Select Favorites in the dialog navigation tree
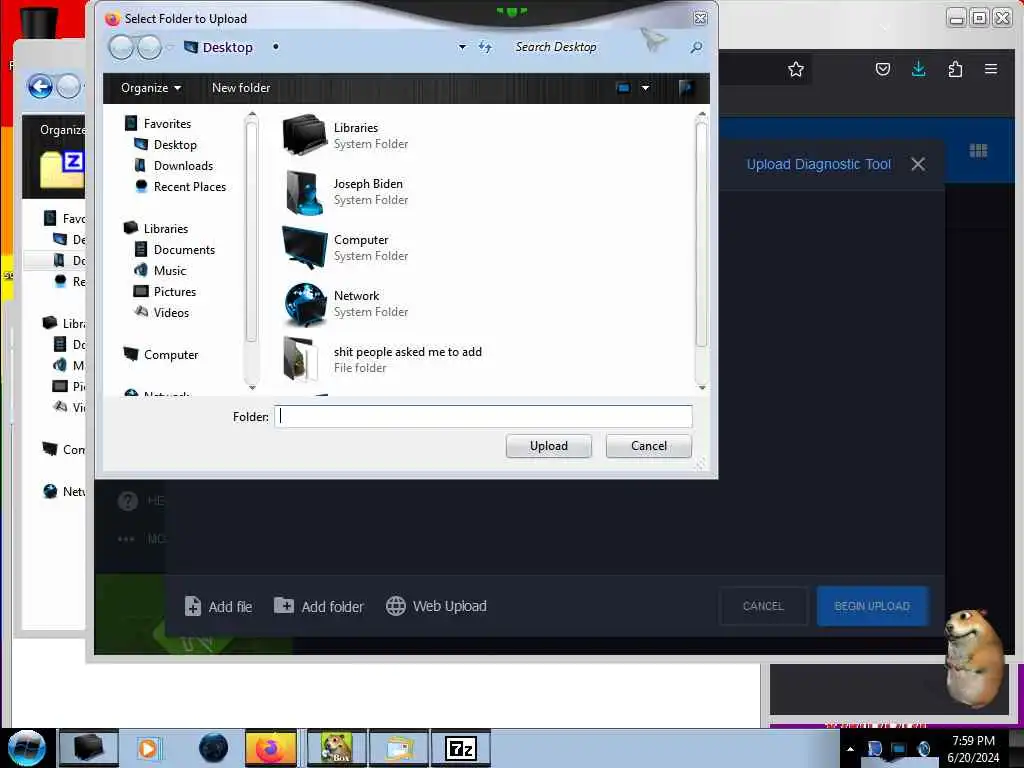The width and height of the screenshot is (1024, 768). [x=167, y=123]
